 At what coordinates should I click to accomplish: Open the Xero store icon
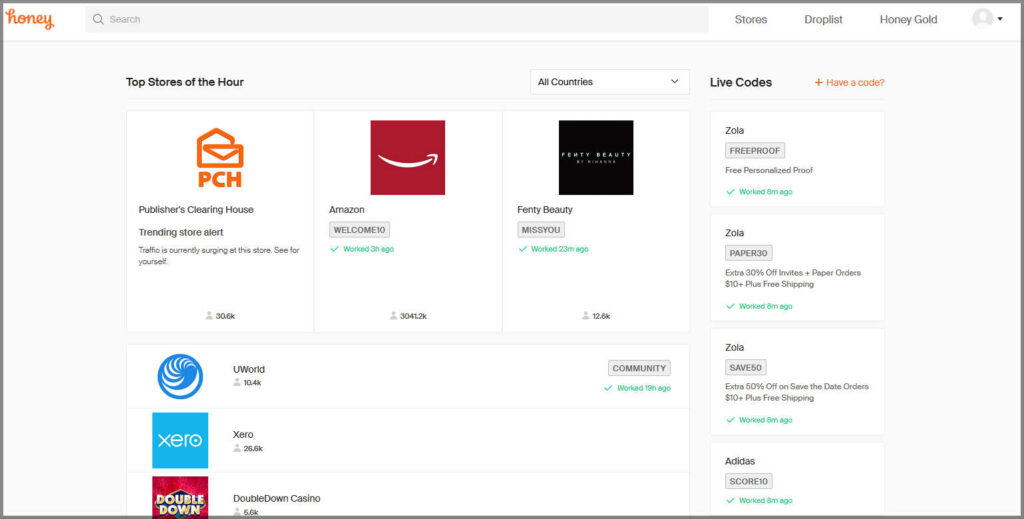[x=180, y=440]
